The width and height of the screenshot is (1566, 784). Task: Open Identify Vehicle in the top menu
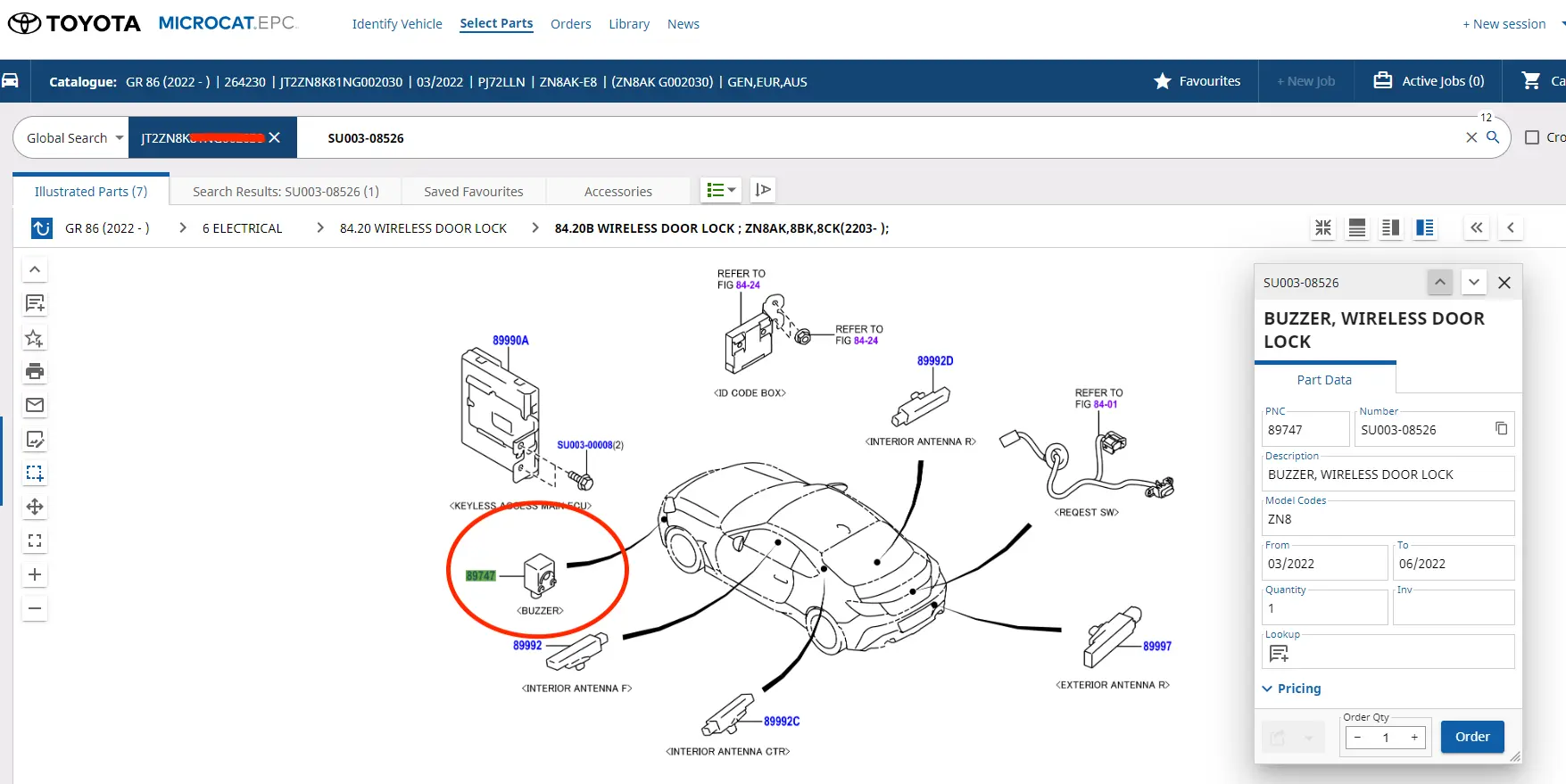tap(397, 24)
